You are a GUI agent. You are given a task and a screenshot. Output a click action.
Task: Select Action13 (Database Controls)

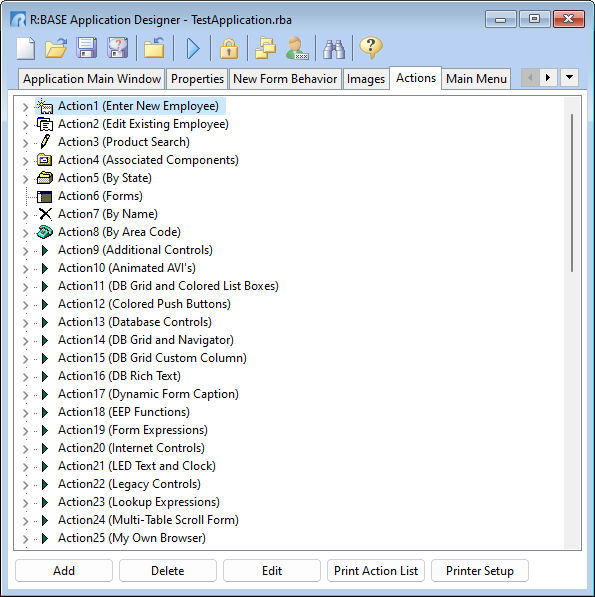(x=135, y=322)
